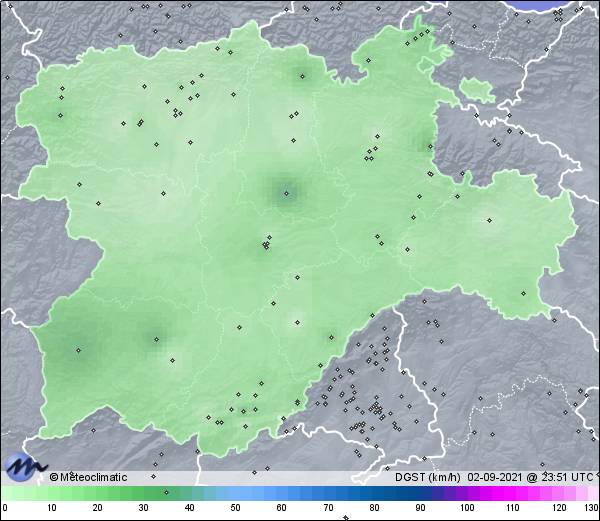The image size is (600, 521).
Task: Click the small detached green enclave region
Action: coord(477,90)
